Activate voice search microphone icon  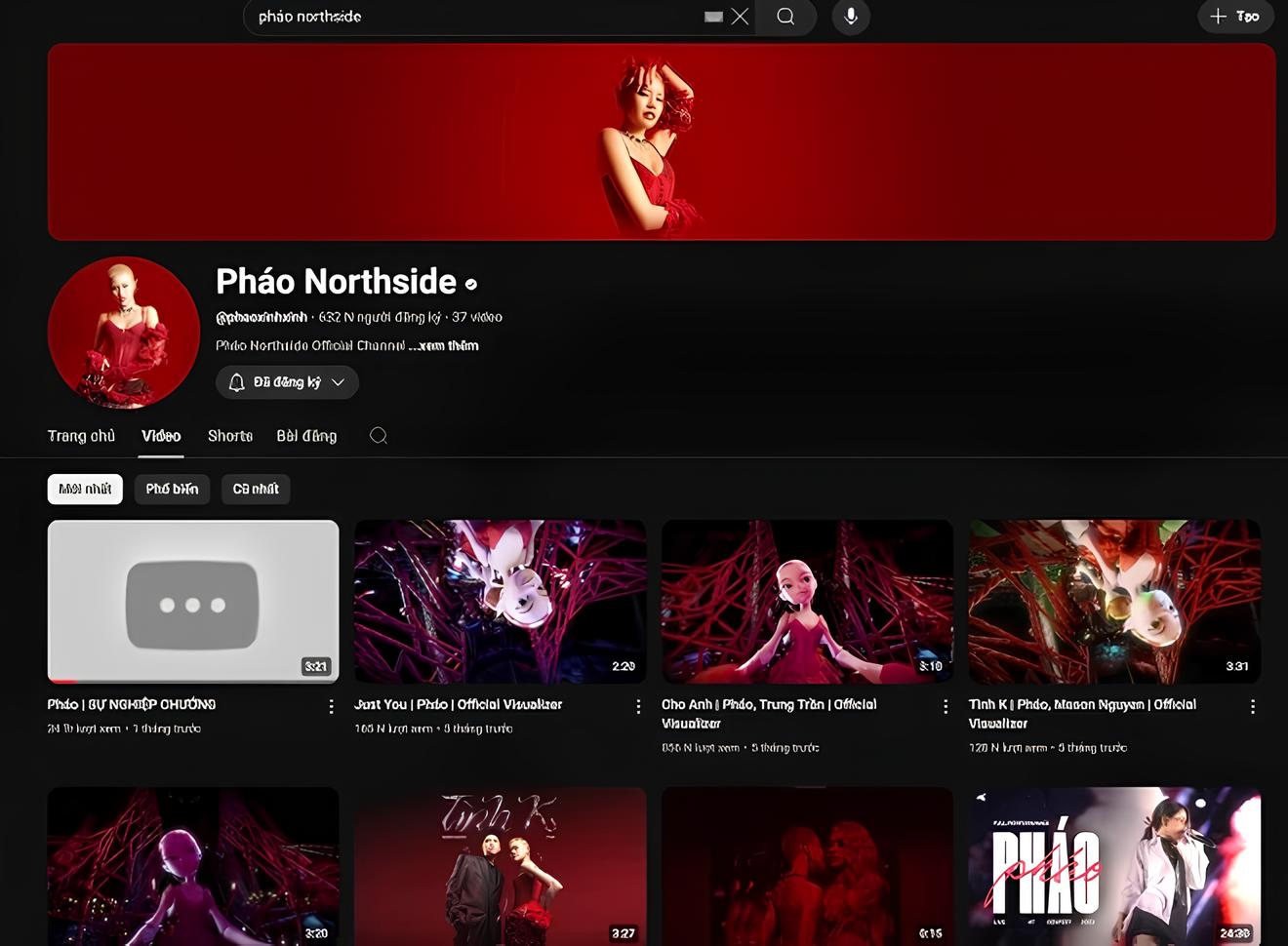(x=851, y=17)
